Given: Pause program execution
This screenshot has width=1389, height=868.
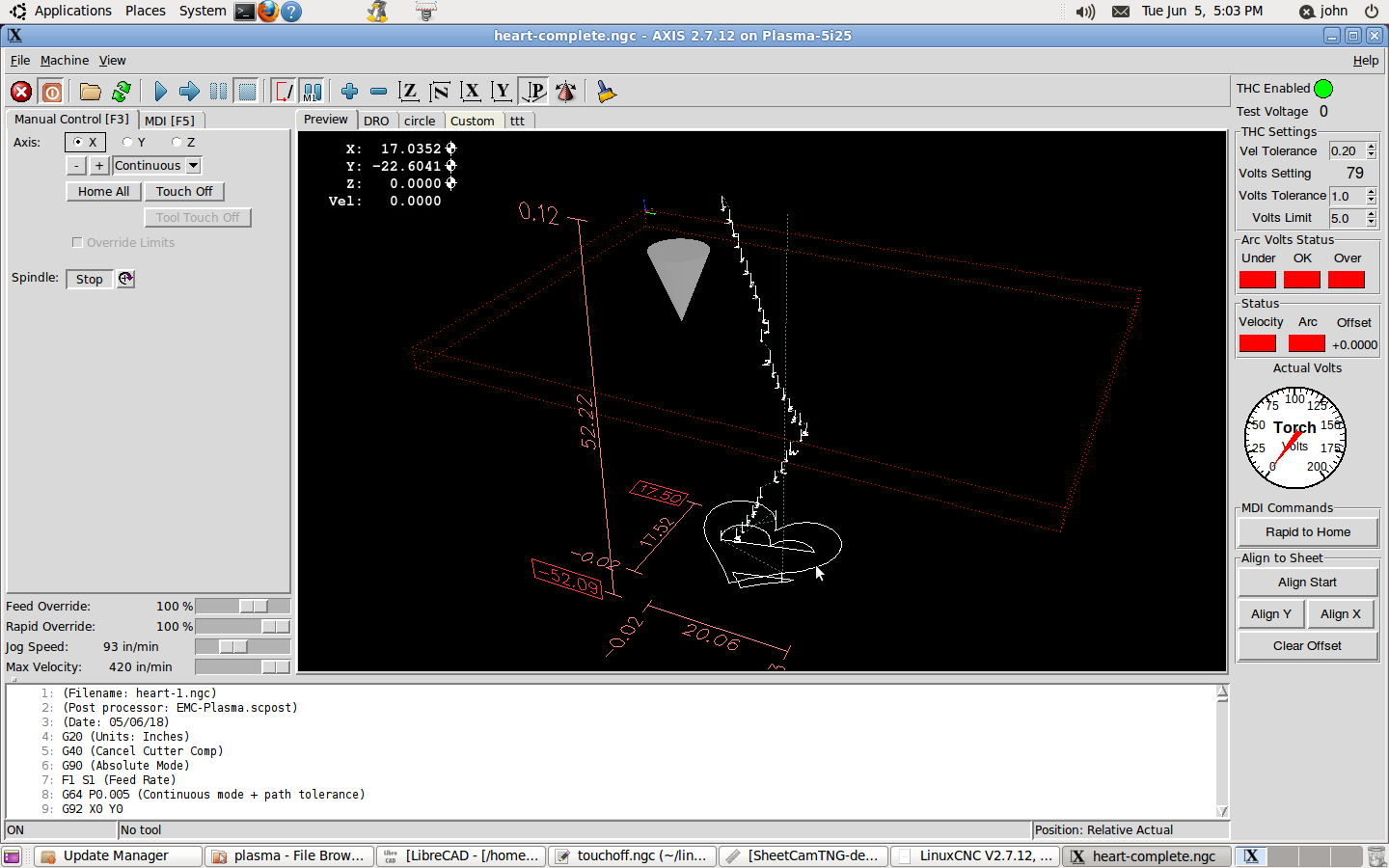Looking at the screenshot, I should click(x=219, y=92).
